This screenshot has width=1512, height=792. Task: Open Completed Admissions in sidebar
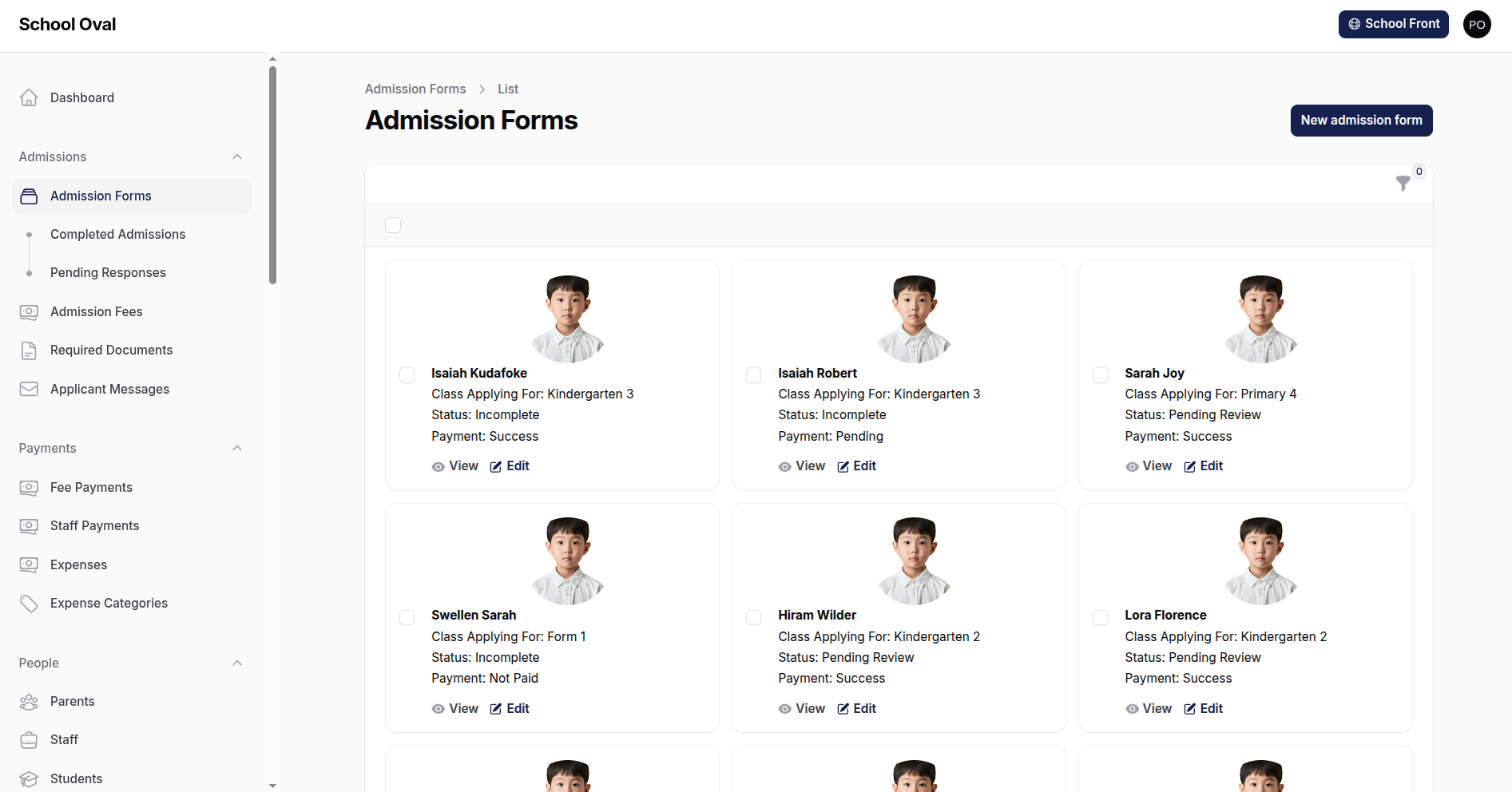[132, 234]
